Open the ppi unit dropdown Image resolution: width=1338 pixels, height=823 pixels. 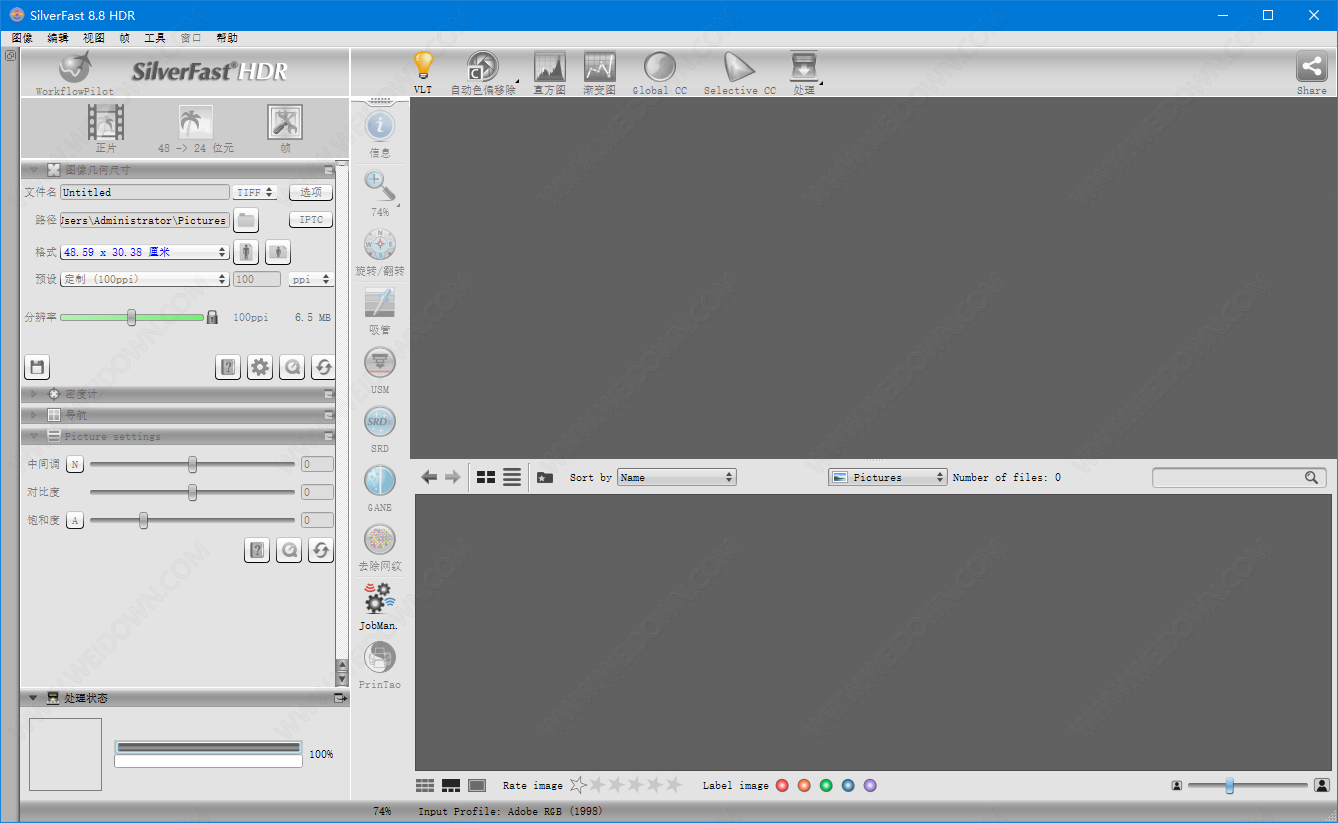pos(311,279)
